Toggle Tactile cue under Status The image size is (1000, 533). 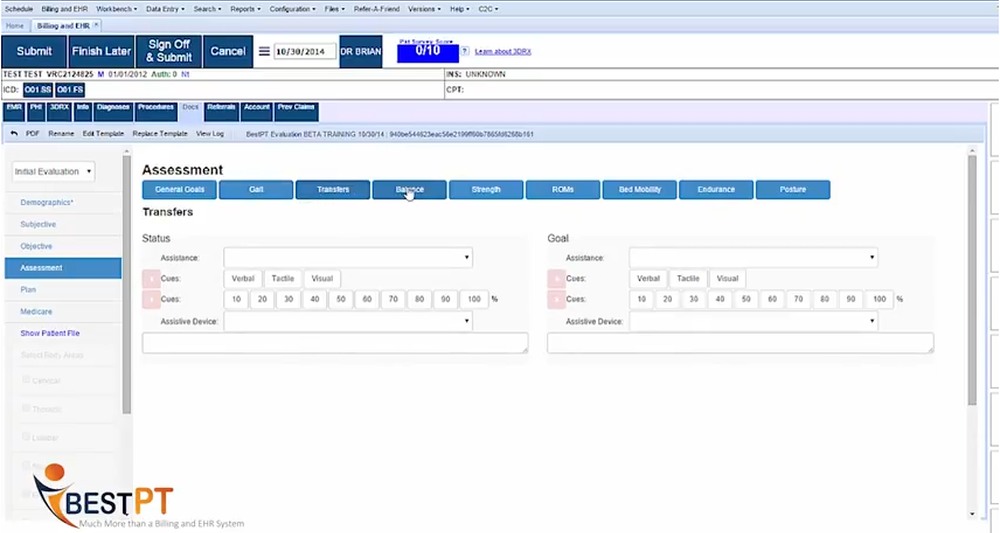point(283,279)
